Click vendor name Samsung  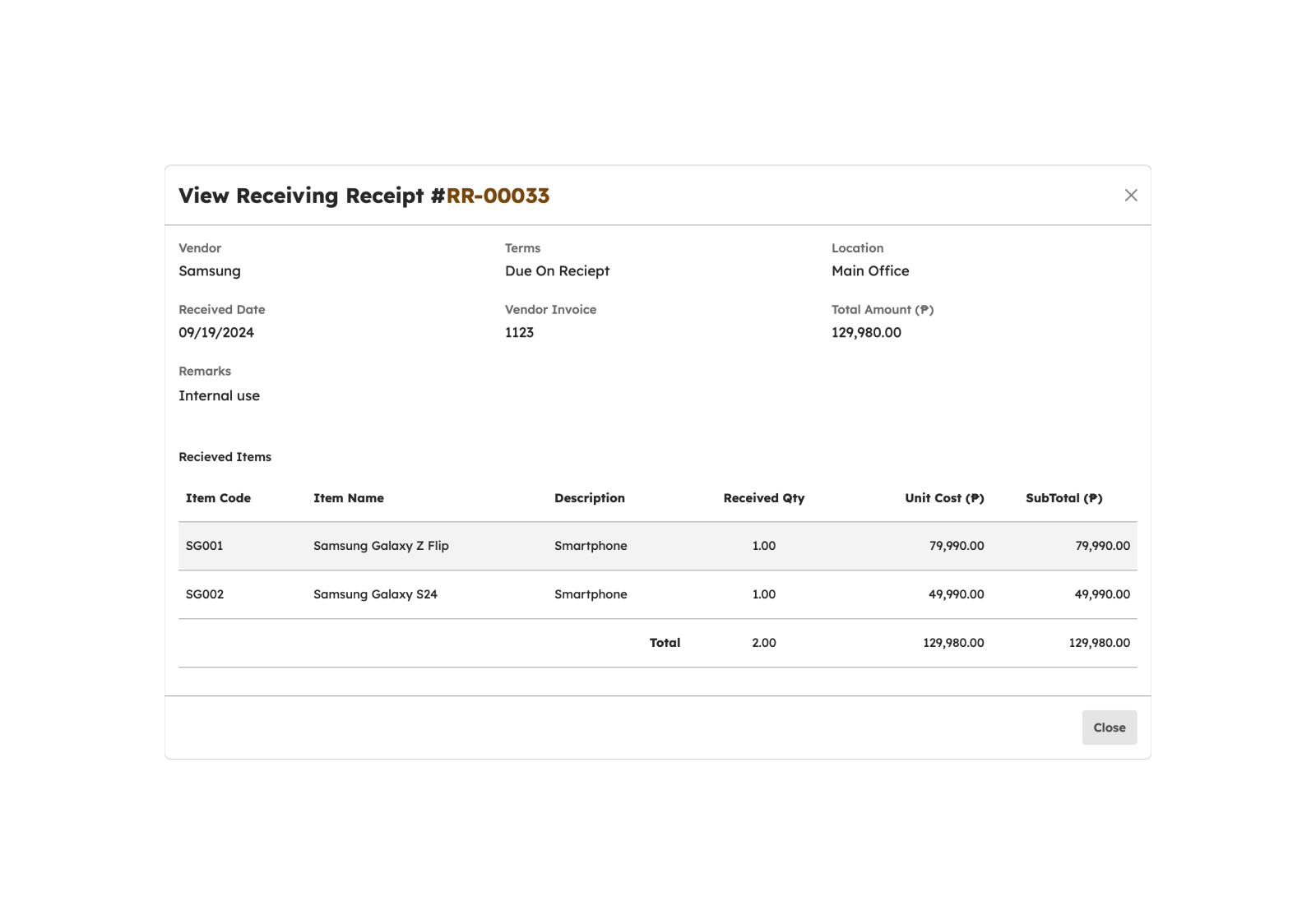click(x=210, y=271)
